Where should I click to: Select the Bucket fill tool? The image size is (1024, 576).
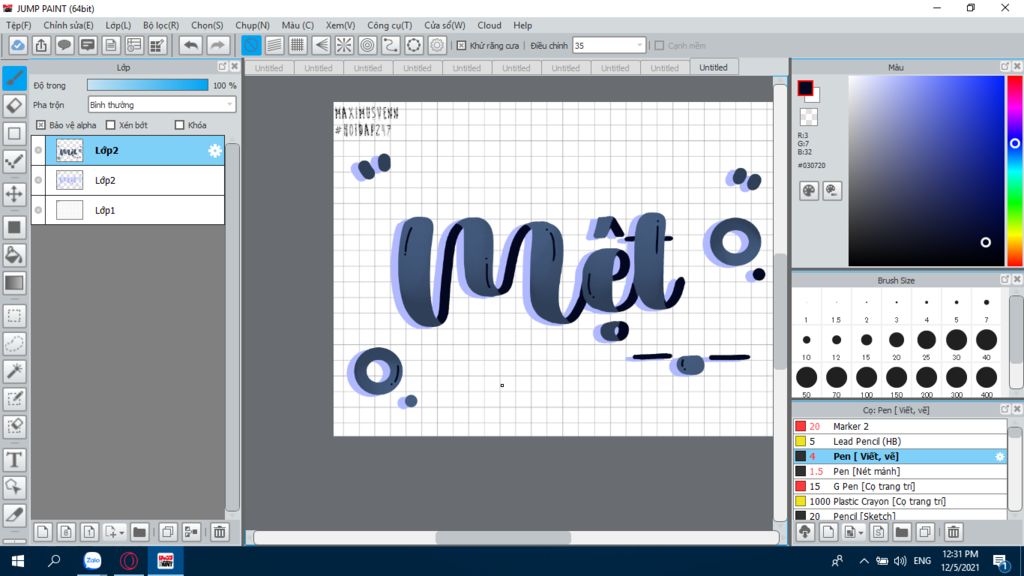pyautogui.click(x=14, y=255)
